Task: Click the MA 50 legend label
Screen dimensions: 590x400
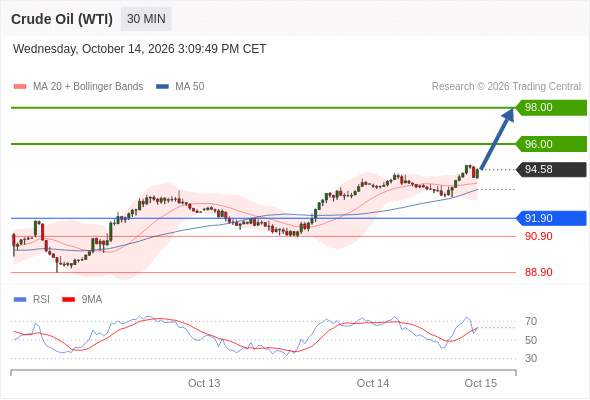Action: [x=190, y=87]
